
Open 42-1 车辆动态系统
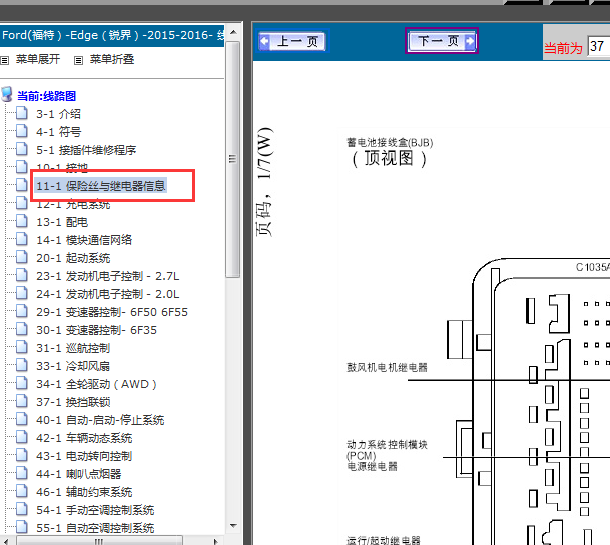coord(84,438)
